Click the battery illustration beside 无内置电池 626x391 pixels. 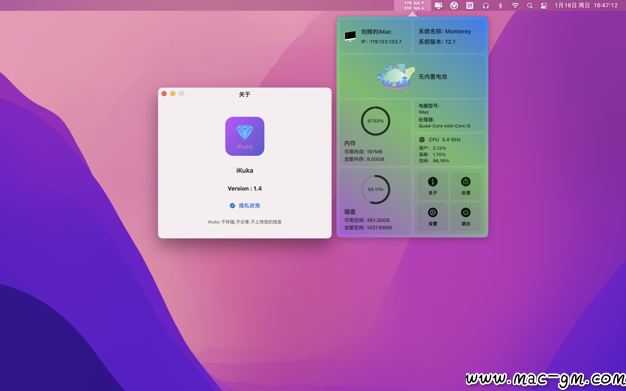pyautogui.click(x=396, y=76)
